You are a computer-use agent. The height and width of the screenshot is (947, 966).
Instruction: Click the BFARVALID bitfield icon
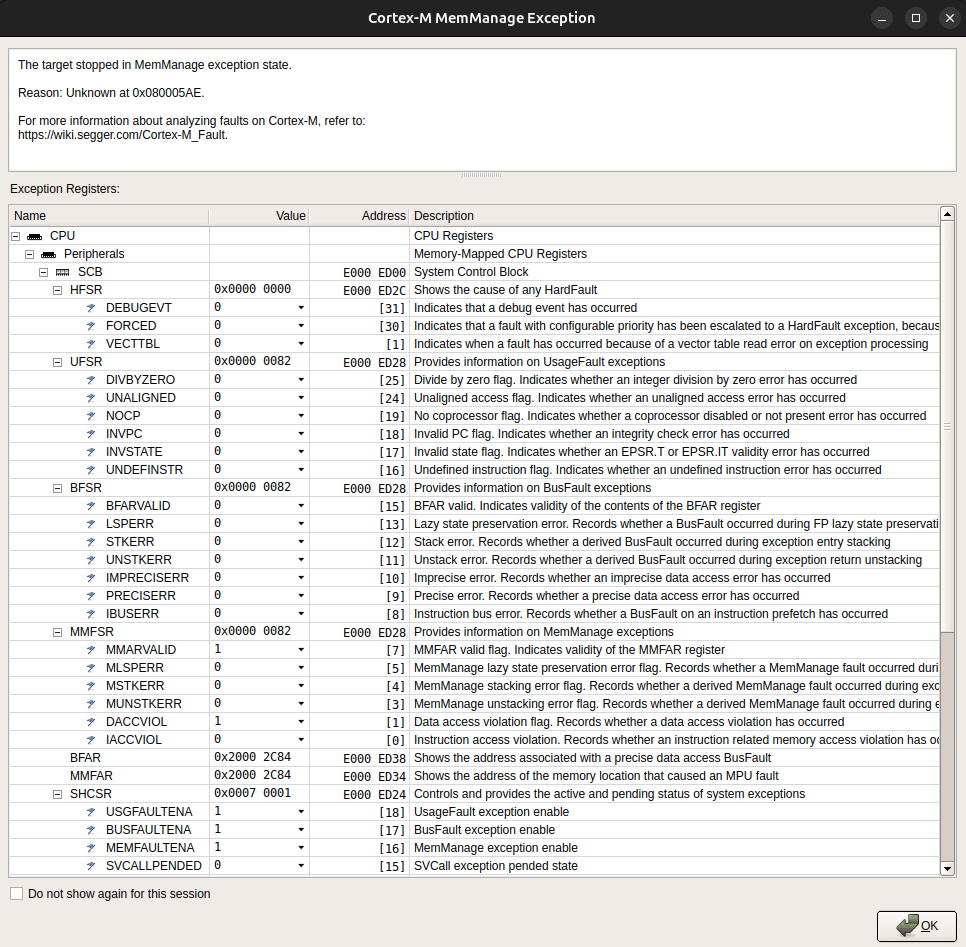(x=91, y=506)
